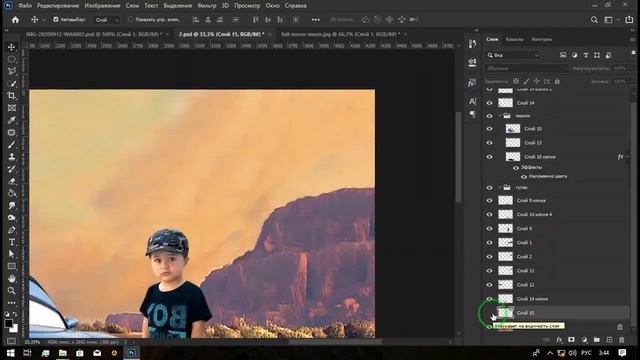Screen dimensions: 640x360
Task: Select the Horizontal Type tool
Action: tap(11, 242)
